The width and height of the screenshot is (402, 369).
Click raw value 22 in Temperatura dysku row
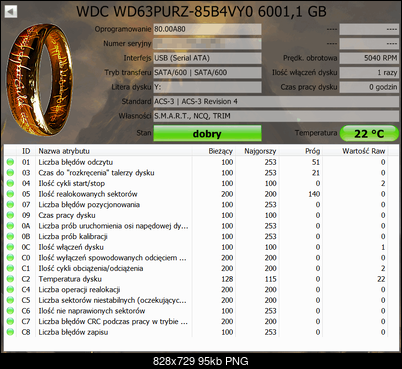tap(381, 279)
